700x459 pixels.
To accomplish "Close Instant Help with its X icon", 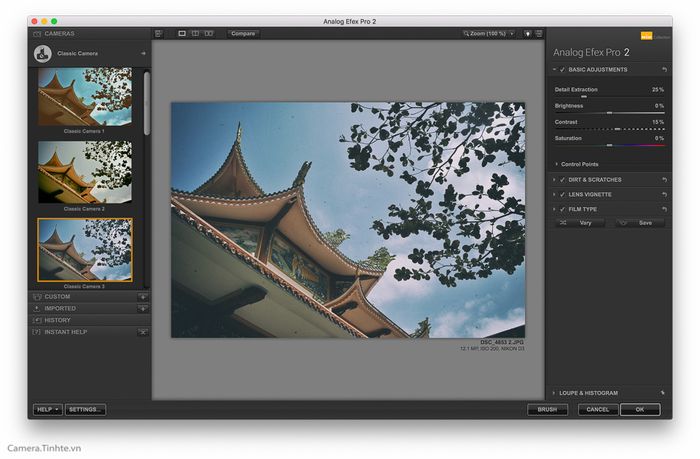I will [143, 332].
